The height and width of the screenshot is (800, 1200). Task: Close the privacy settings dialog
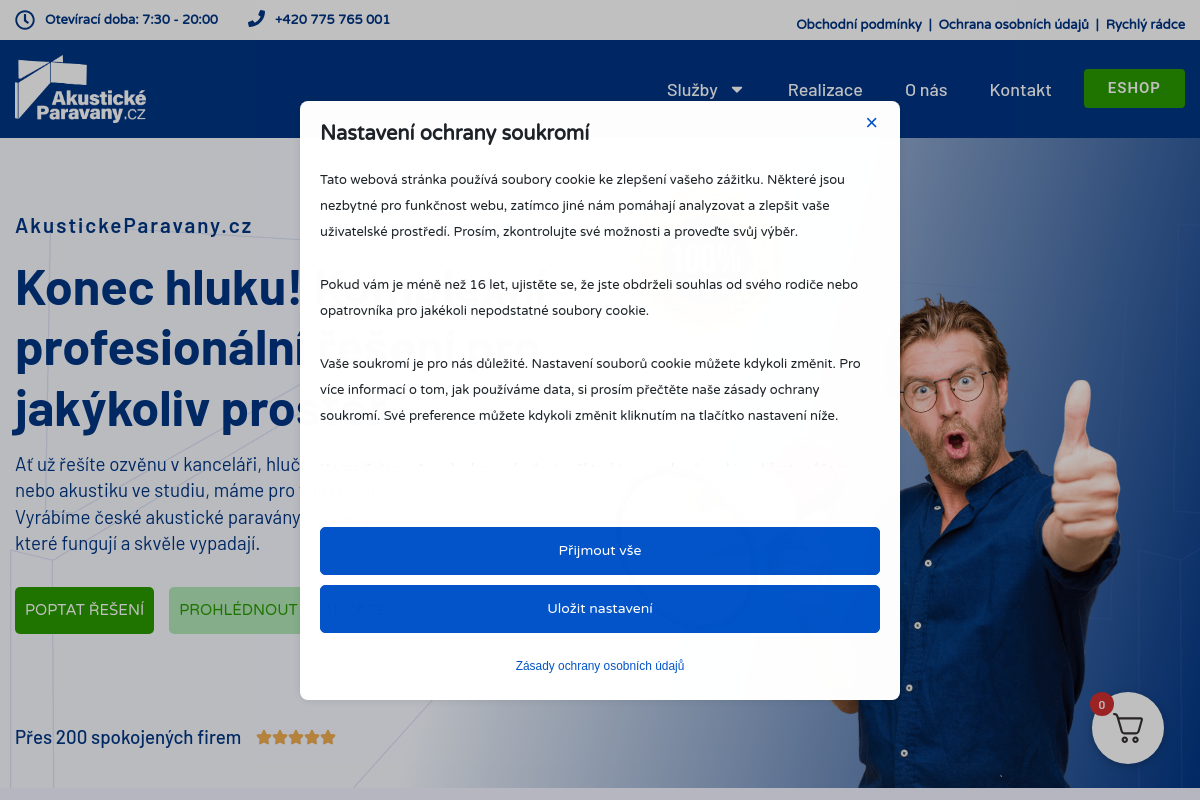coord(871,122)
